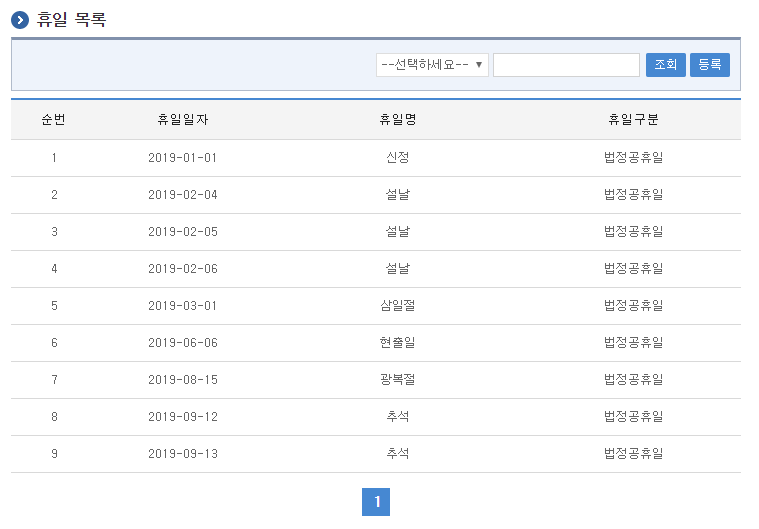The image size is (759, 529).
Task: Click the arrow icon beside 휴일 목록 title
Action: tap(20, 19)
